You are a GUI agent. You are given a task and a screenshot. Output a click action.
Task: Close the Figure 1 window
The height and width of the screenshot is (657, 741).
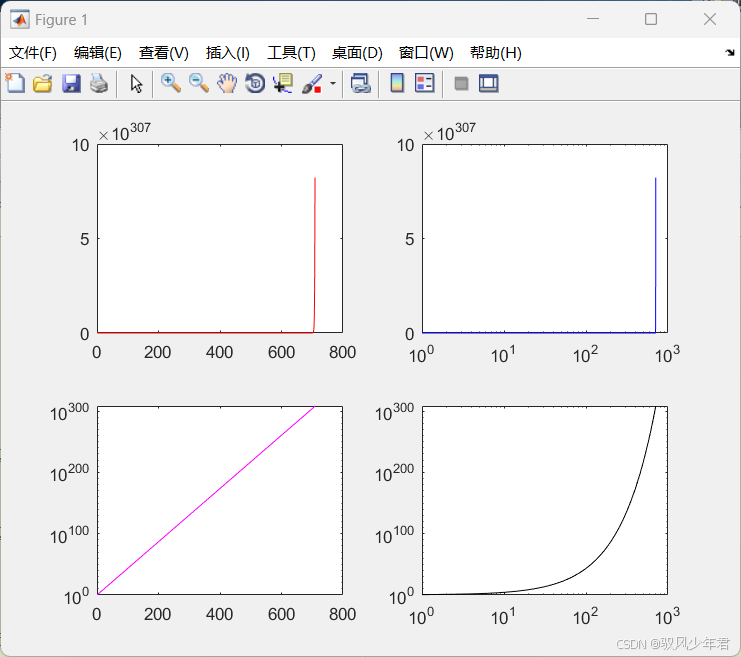709,19
